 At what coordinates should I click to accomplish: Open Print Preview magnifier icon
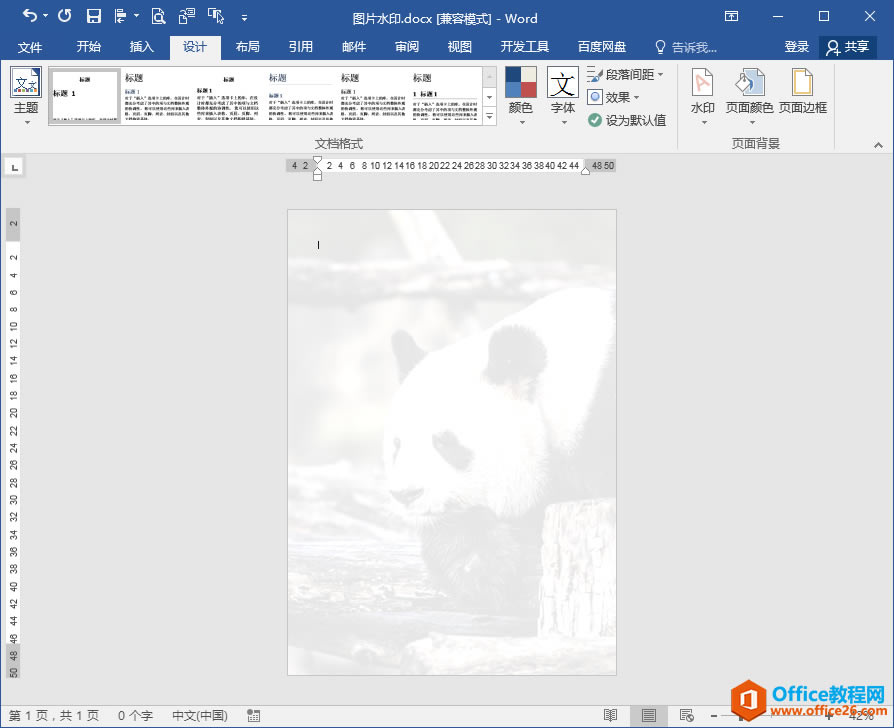pyautogui.click(x=158, y=17)
